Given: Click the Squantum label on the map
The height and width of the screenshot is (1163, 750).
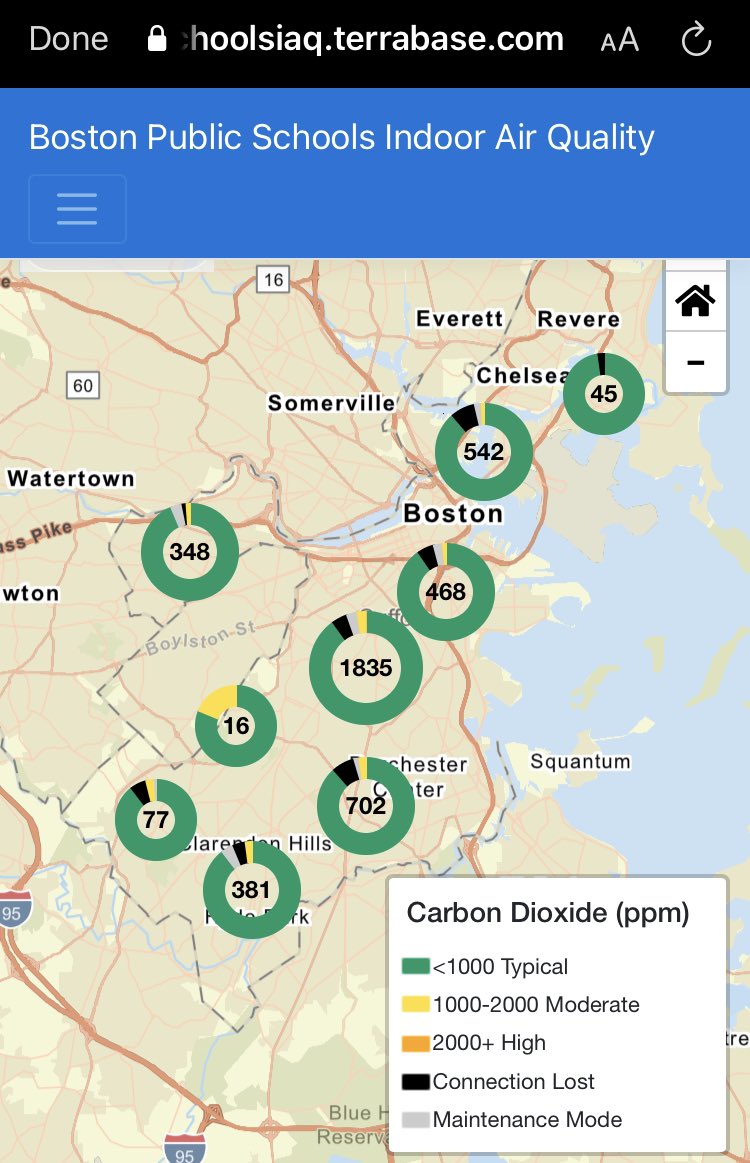Looking at the screenshot, I should 580,762.
